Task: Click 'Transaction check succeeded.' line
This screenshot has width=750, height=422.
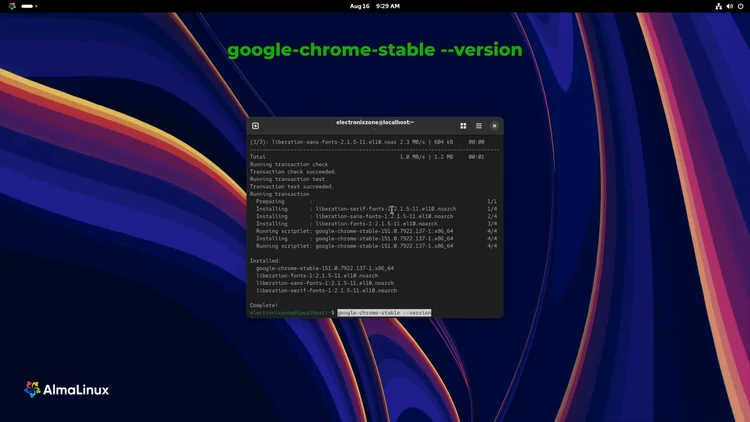Action: tap(293, 172)
